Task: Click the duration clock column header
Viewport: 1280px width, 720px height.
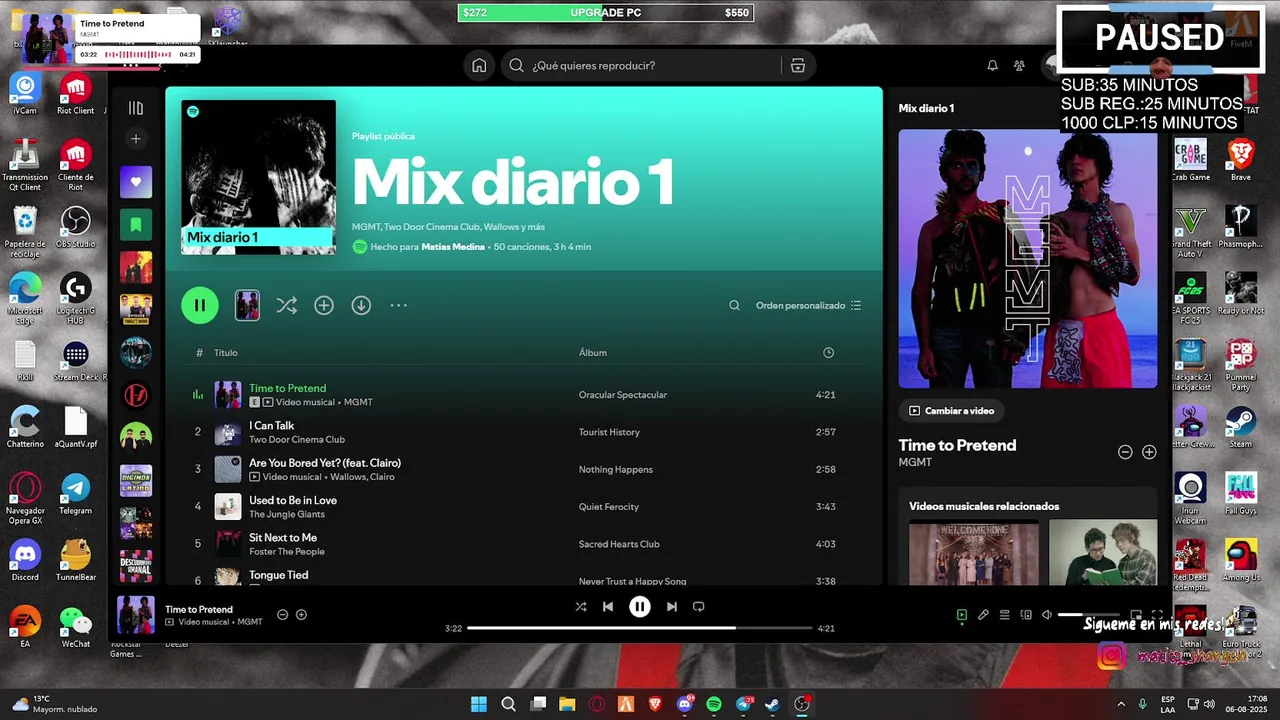Action: (x=828, y=353)
